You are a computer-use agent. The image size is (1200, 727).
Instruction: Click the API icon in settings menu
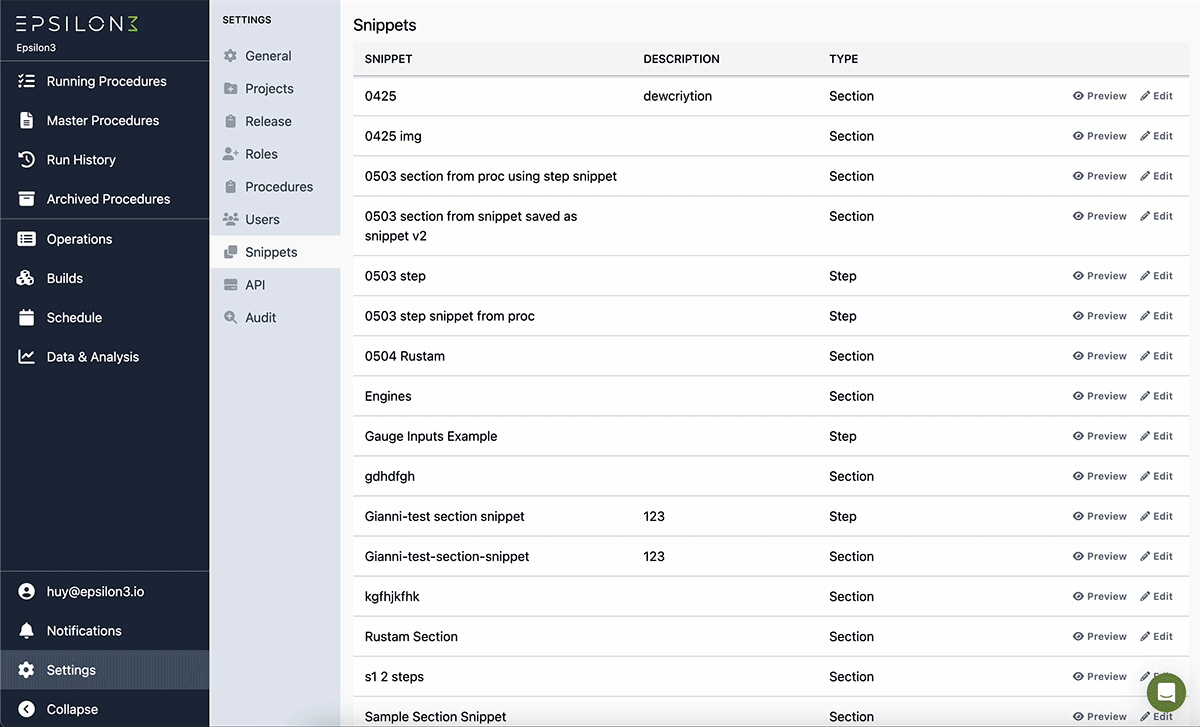click(230, 285)
